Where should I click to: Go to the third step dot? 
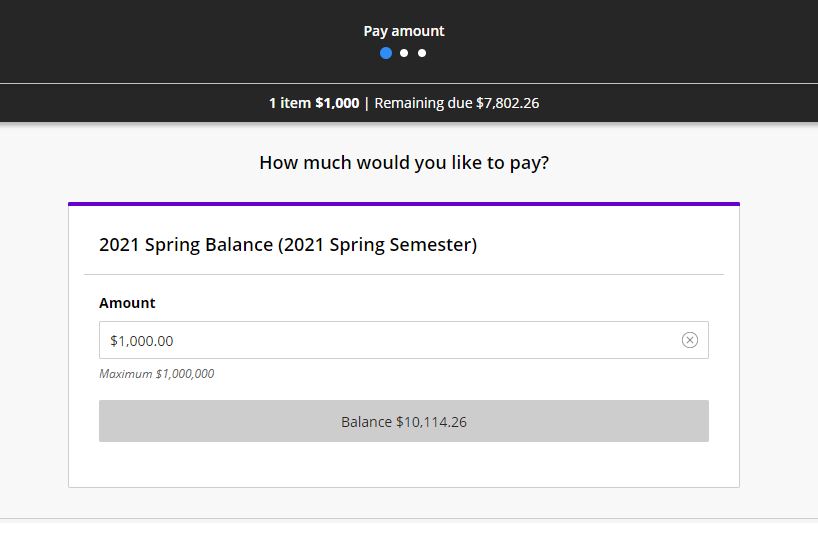[422, 53]
